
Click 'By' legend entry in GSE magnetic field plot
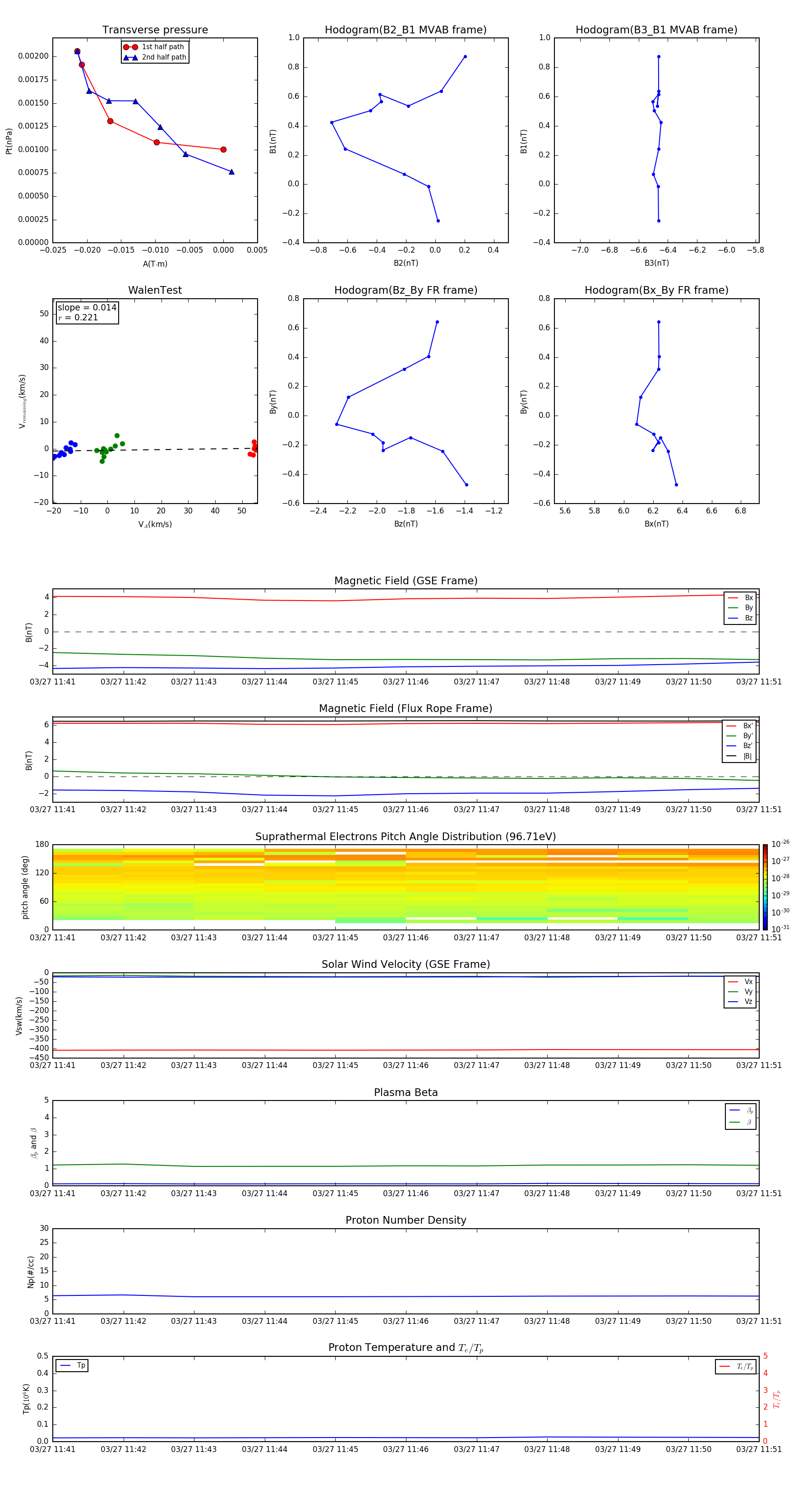click(x=740, y=607)
